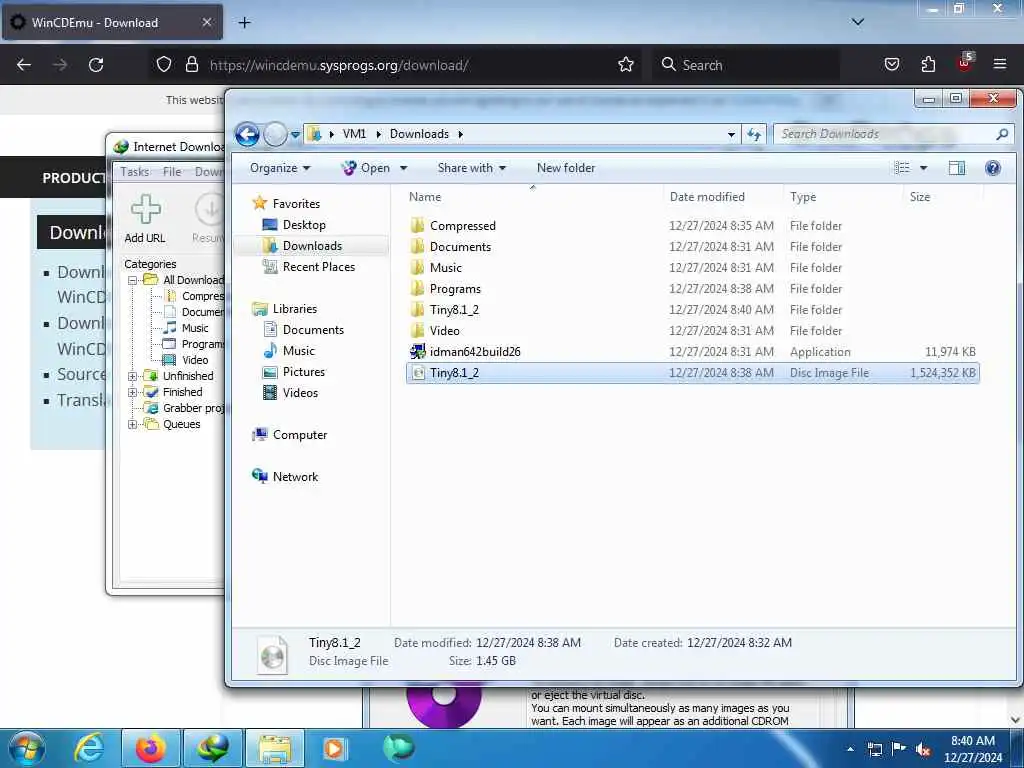Select Music category in IDM
The height and width of the screenshot is (768, 1024).
click(x=195, y=328)
